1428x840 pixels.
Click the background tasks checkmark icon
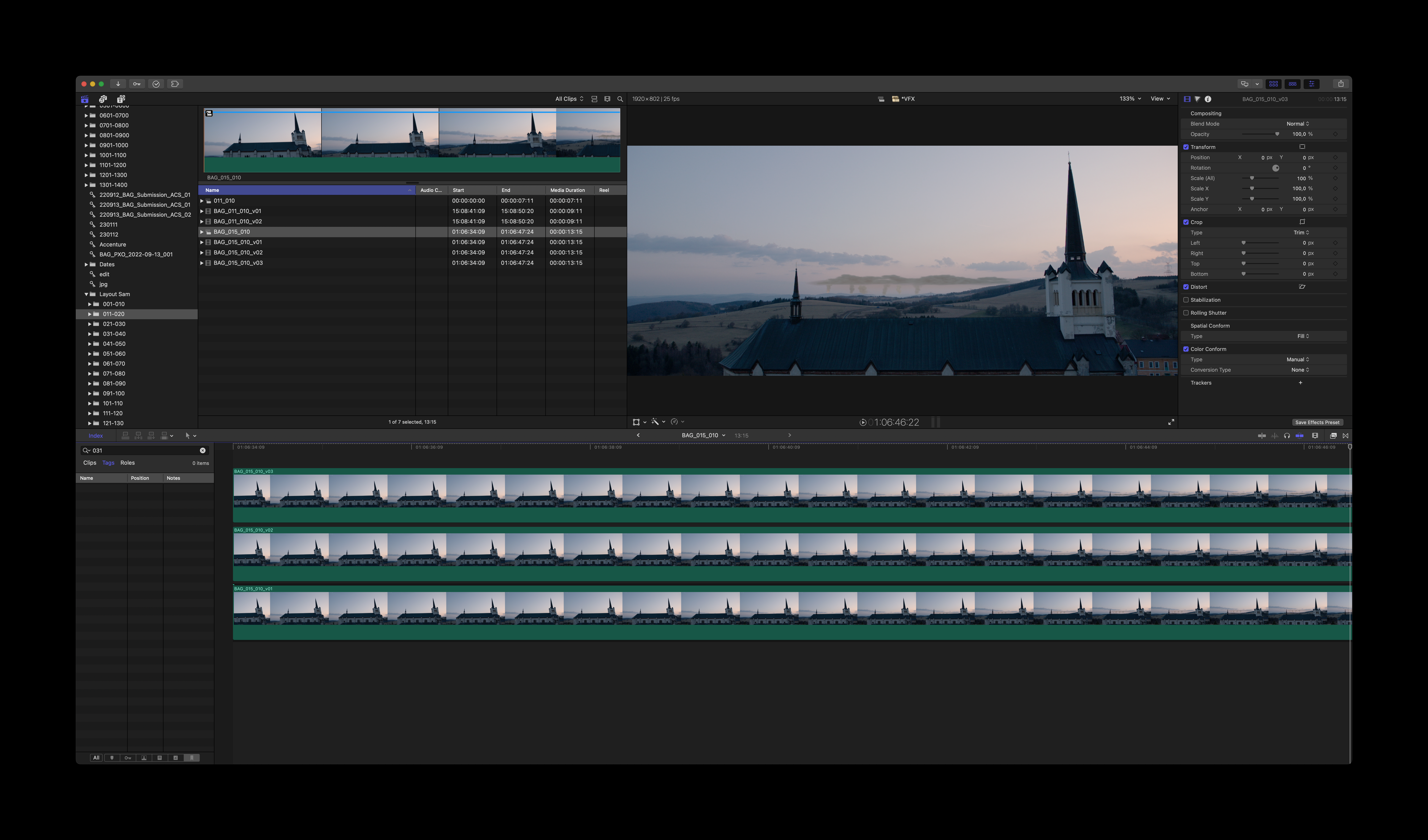tap(156, 84)
